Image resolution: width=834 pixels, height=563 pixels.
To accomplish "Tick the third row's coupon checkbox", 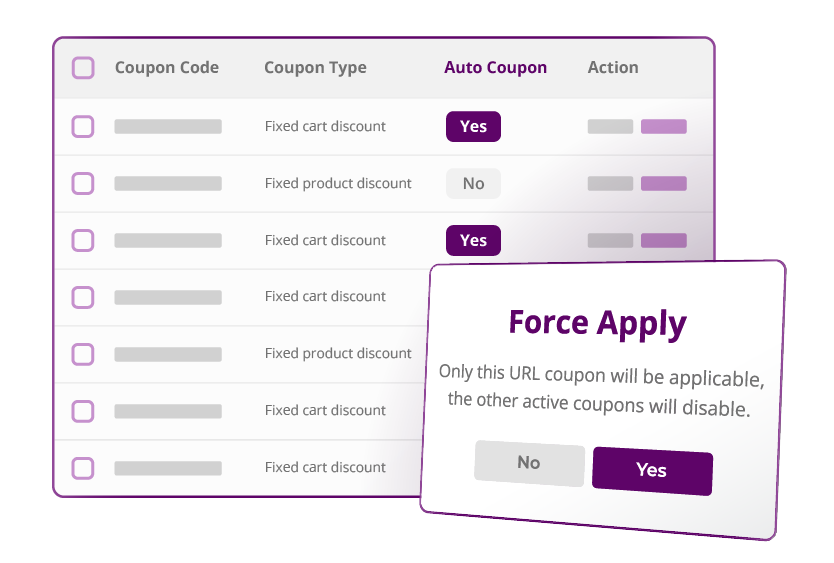I will point(83,240).
